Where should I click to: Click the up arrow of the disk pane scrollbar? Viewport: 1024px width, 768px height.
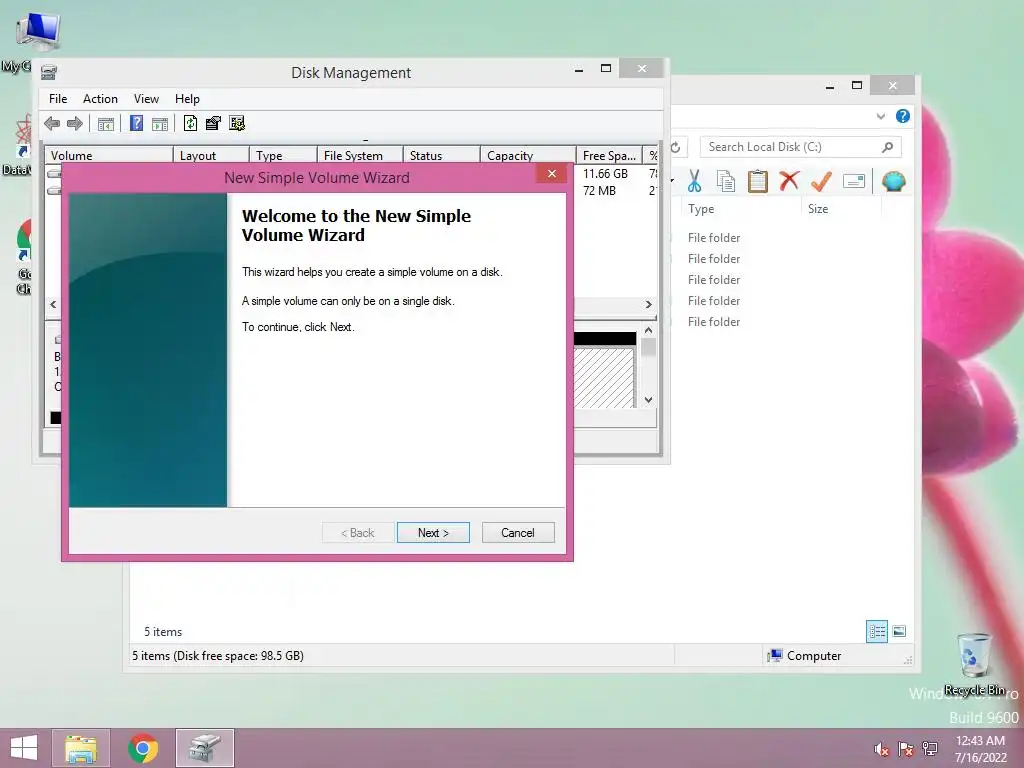648,330
